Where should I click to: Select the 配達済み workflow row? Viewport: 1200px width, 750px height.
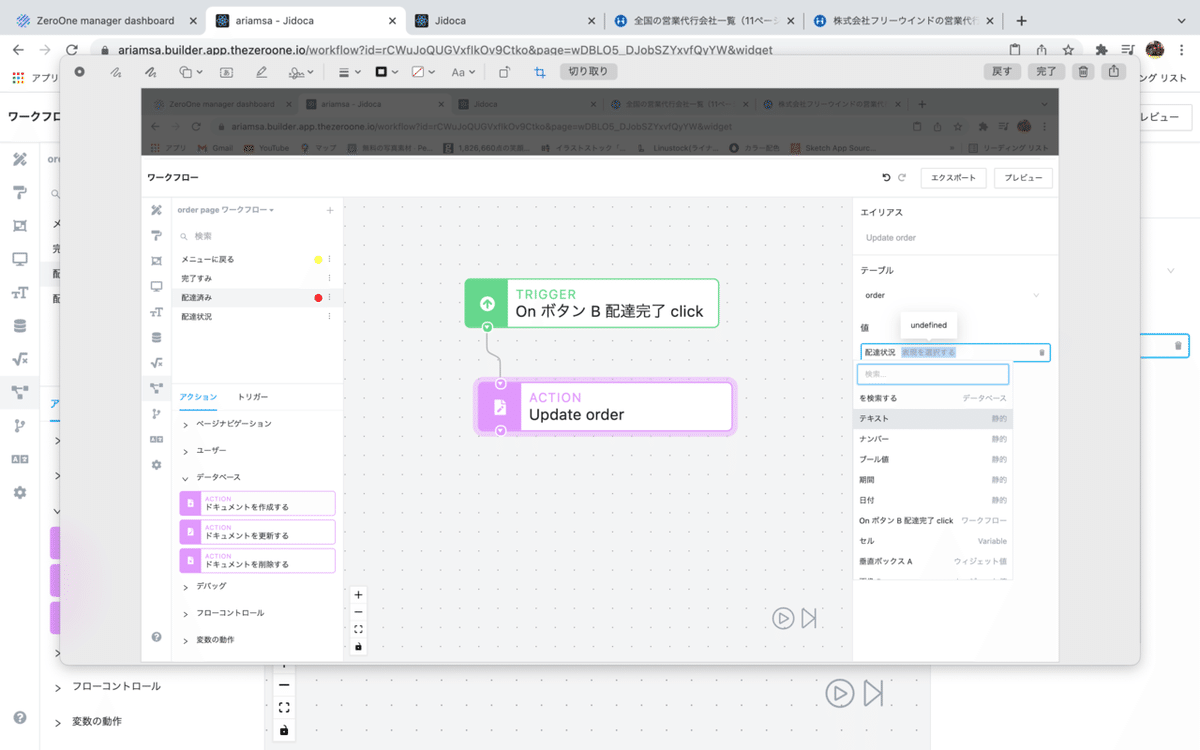click(x=257, y=297)
